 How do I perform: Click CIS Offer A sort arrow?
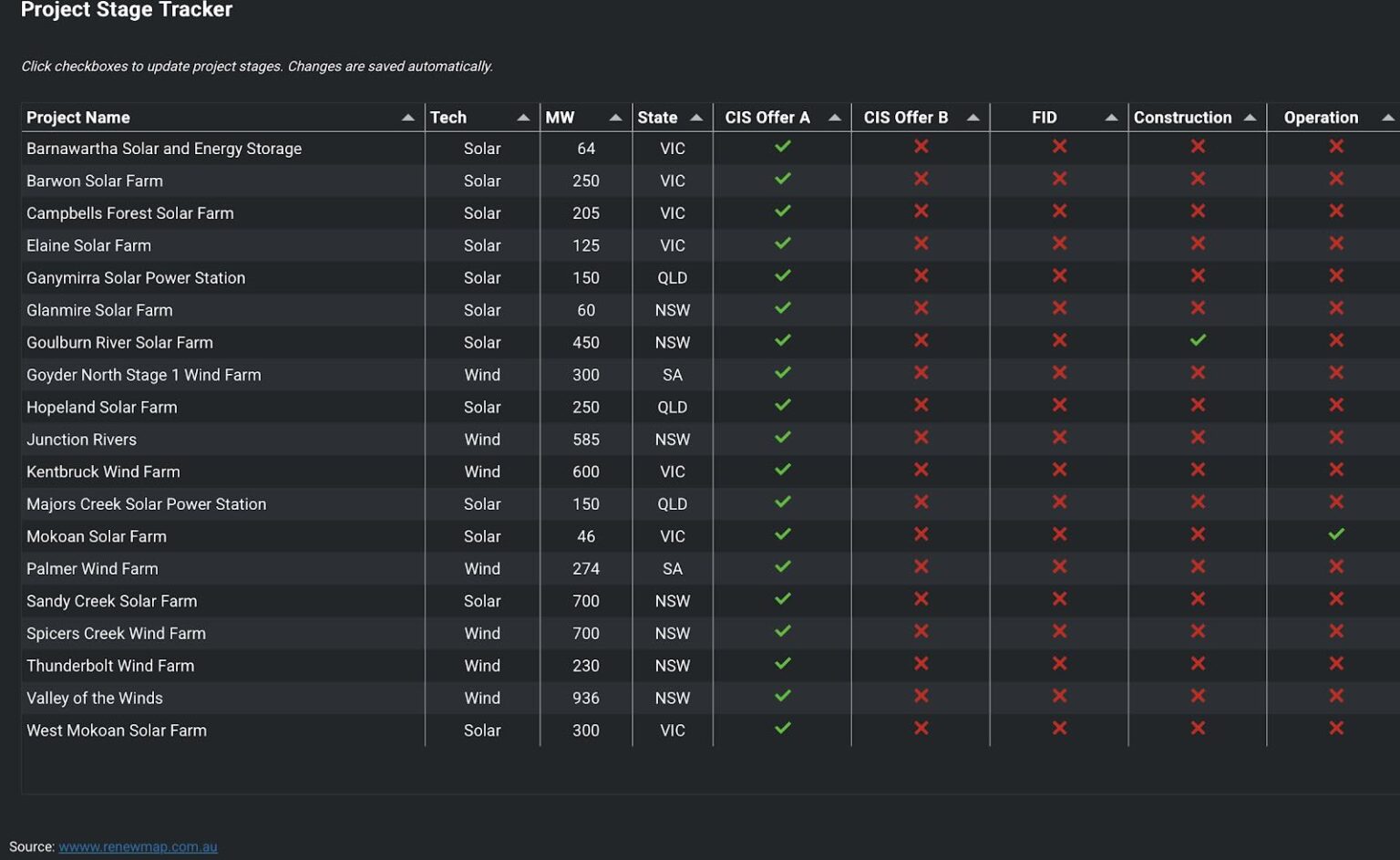tap(834, 118)
